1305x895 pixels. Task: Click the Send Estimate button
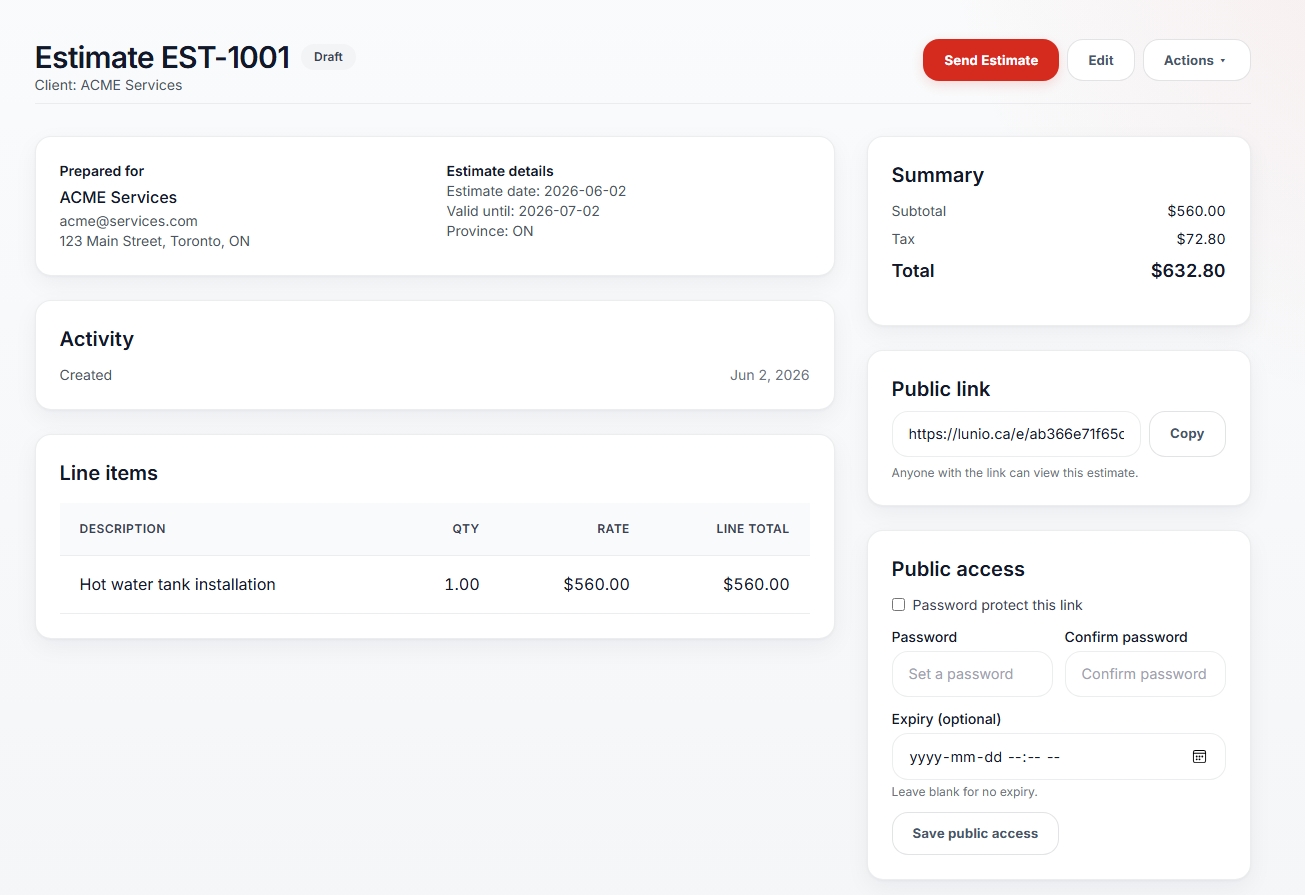click(990, 60)
